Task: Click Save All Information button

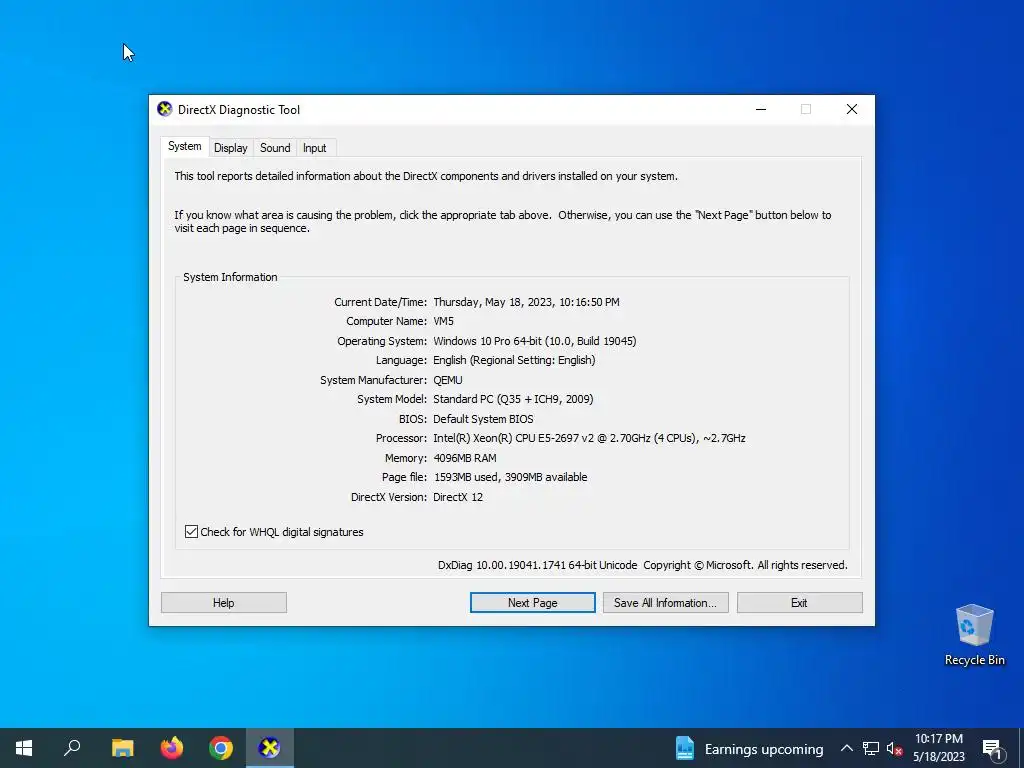Action: click(665, 603)
